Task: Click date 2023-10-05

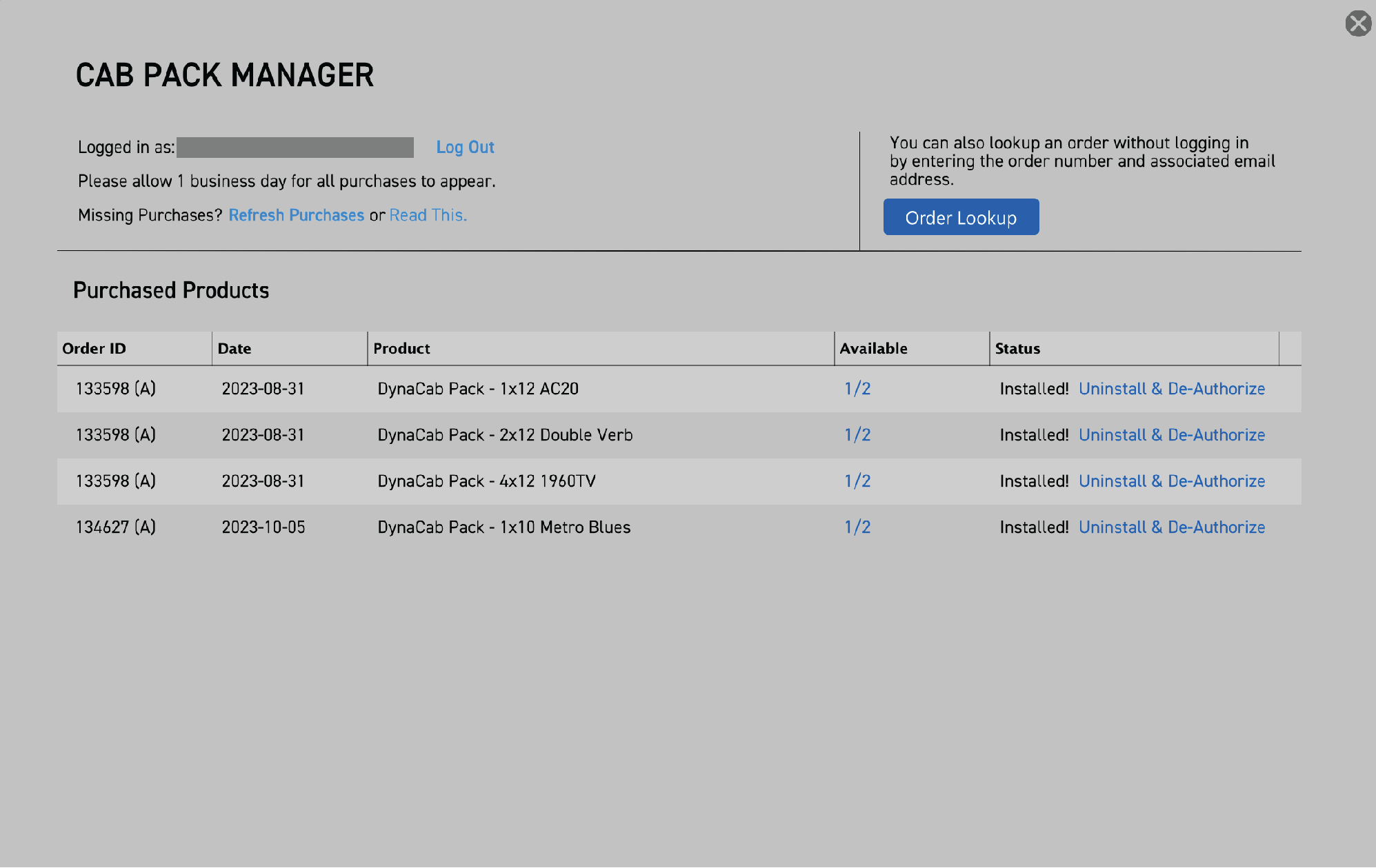Action: click(263, 527)
